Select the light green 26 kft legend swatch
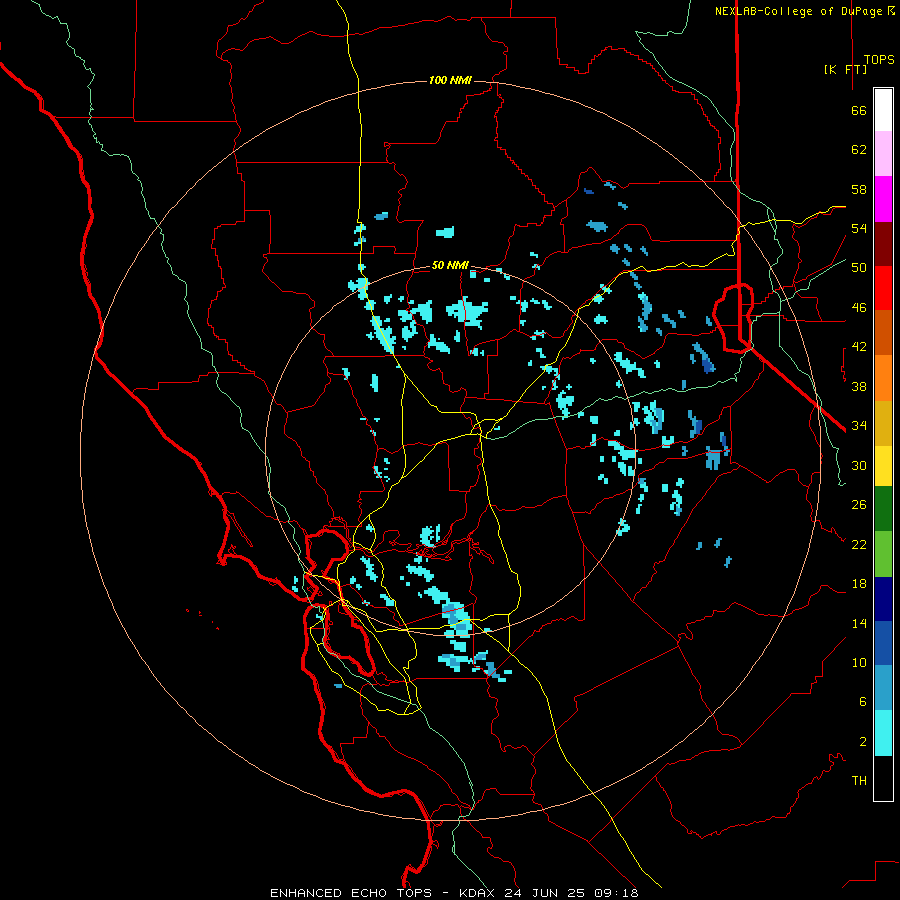 pos(883,554)
